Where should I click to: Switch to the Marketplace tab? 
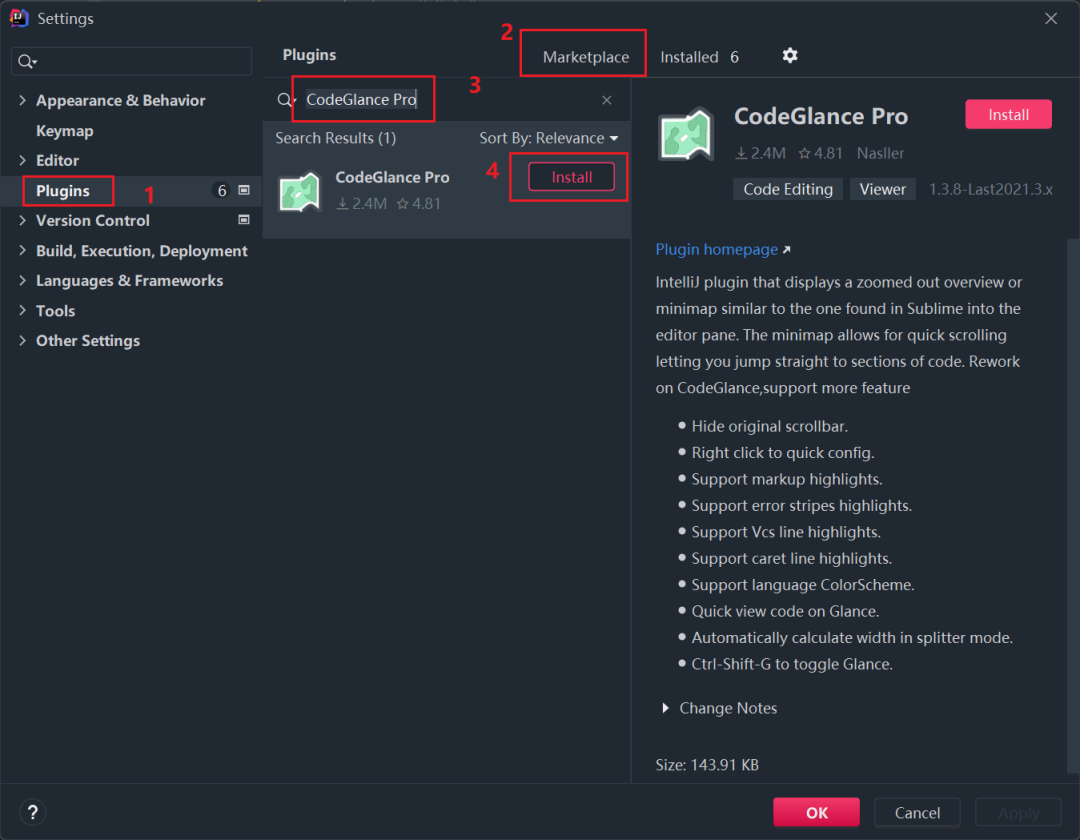pyautogui.click(x=585, y=57)
